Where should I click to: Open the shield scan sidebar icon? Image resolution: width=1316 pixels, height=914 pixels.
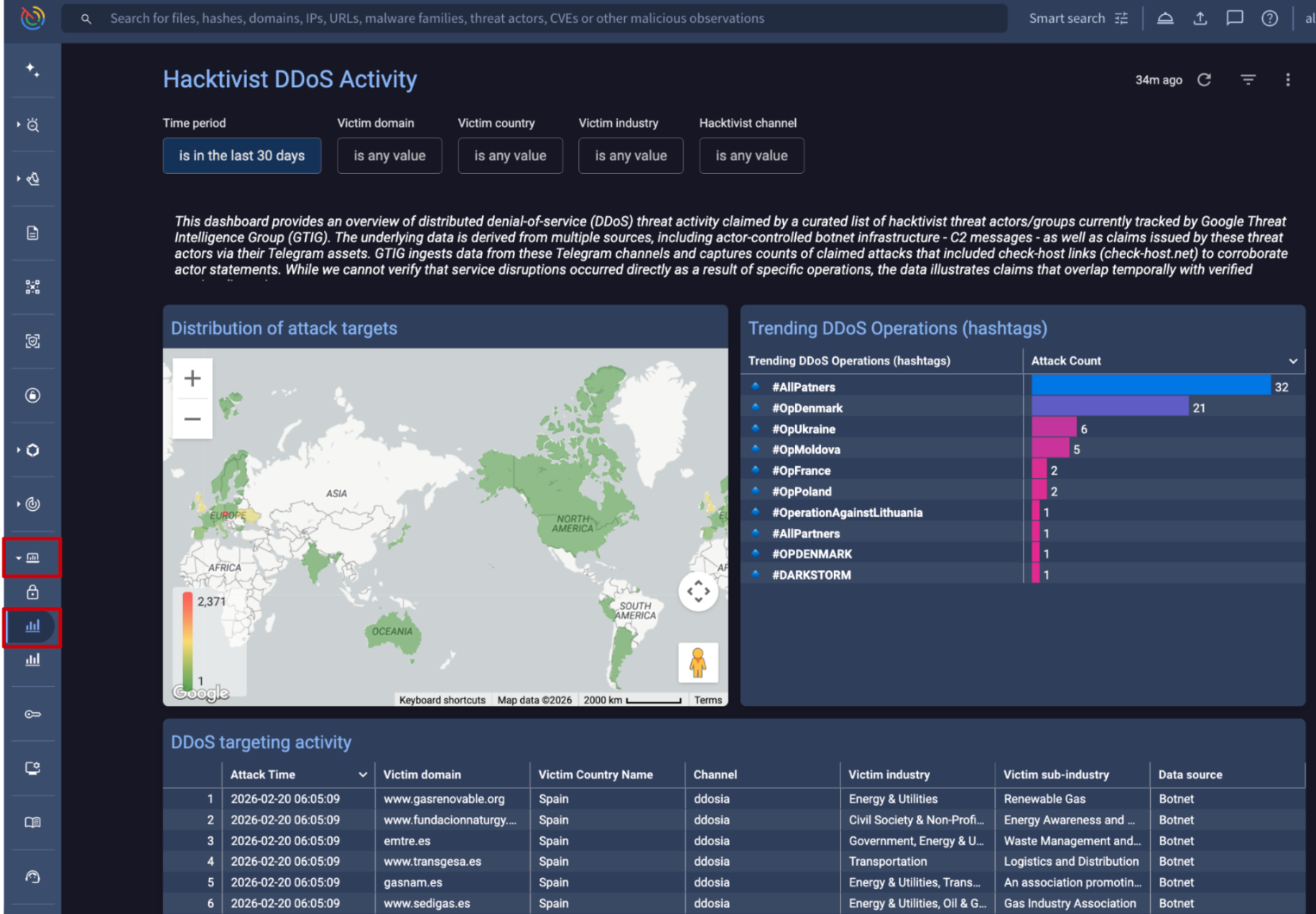(x=32, y=341)
